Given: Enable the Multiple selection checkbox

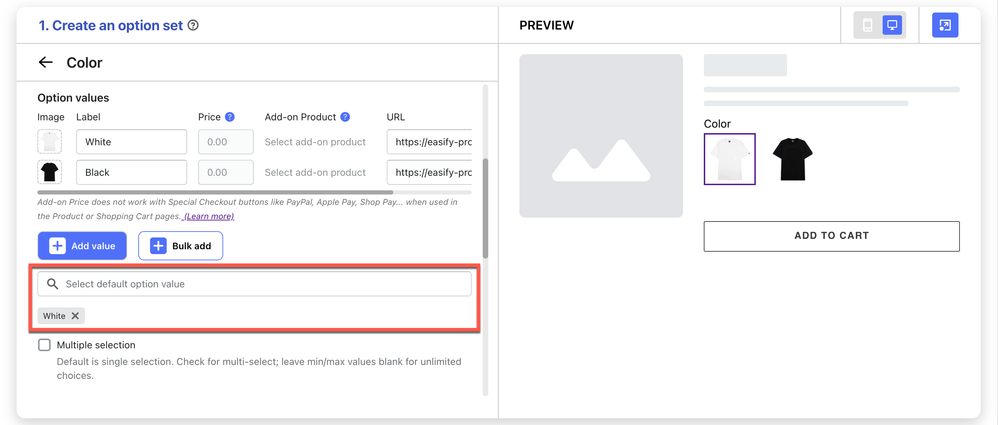Looking at the screenshot, I should pyautogui.click(x=44, y=345).
